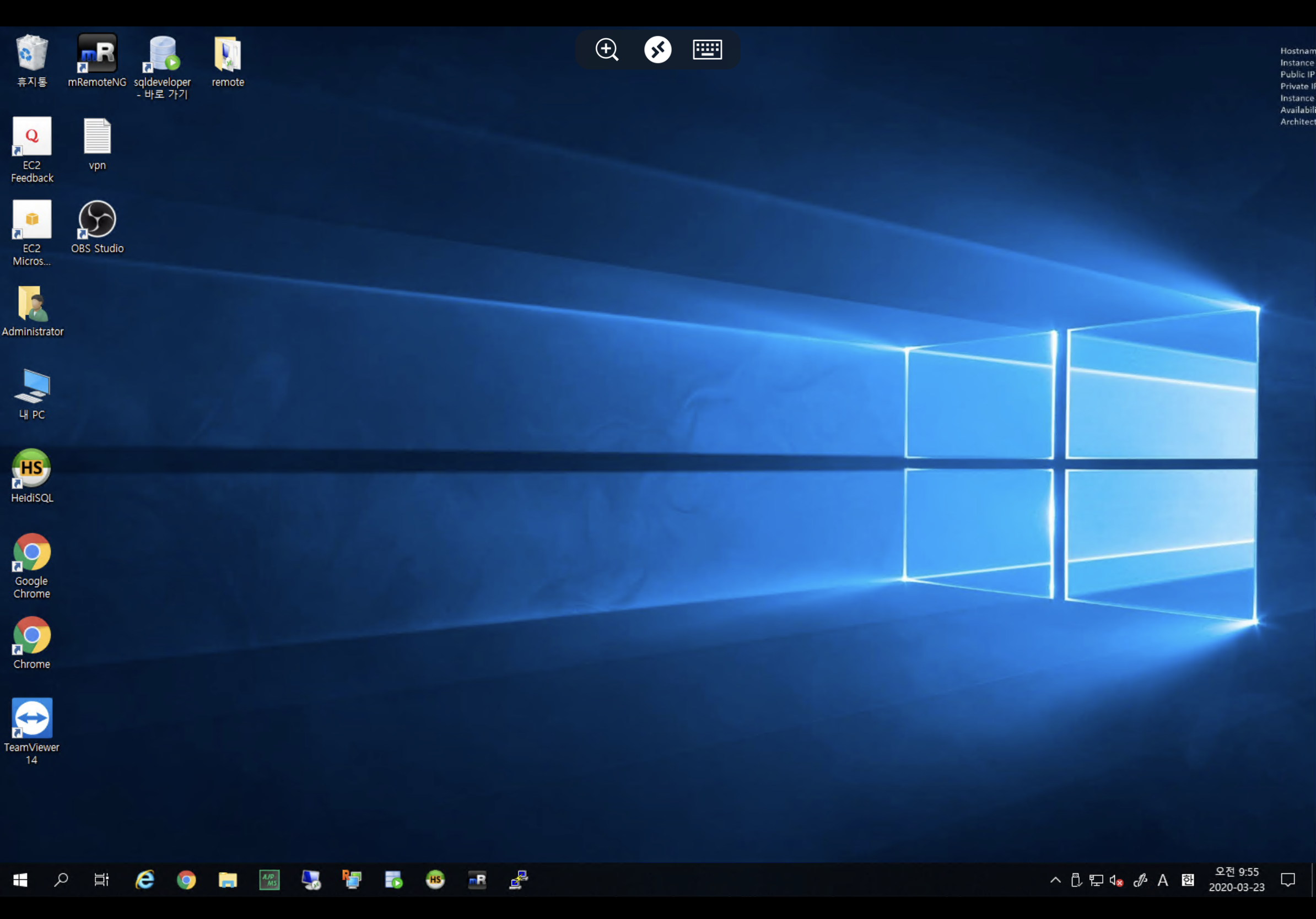Launch HeidiSQL from the taskbar
The width and height of the screenshot is (1316, 919).
435,879
